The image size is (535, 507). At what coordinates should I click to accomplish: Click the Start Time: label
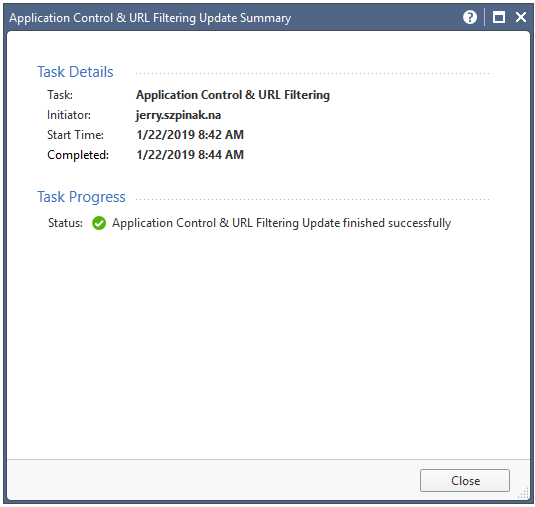(75, 135)
